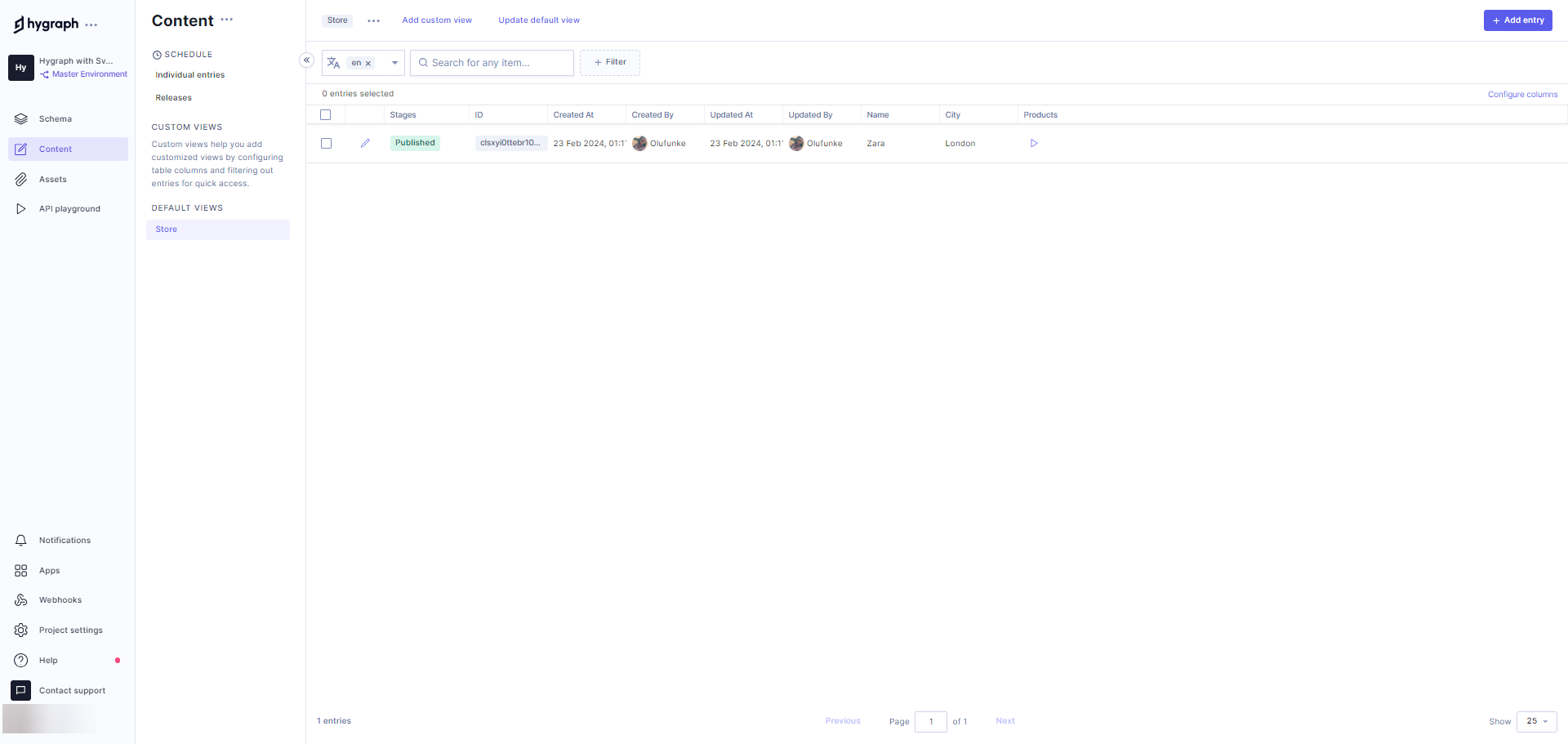
Task: Open the Show 25 per-page dropdown
Action: coord(1536,721)
